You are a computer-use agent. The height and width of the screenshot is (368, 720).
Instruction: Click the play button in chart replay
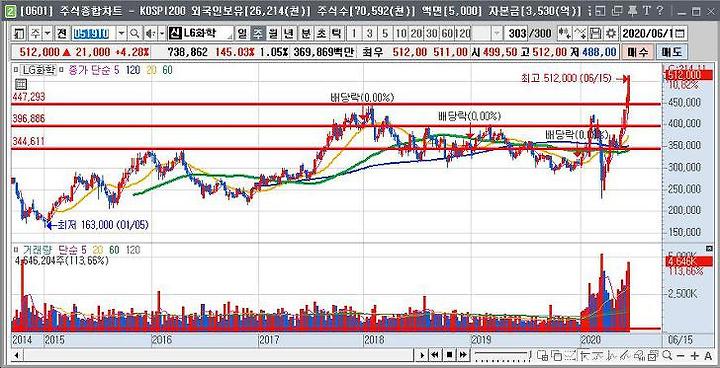422,355
